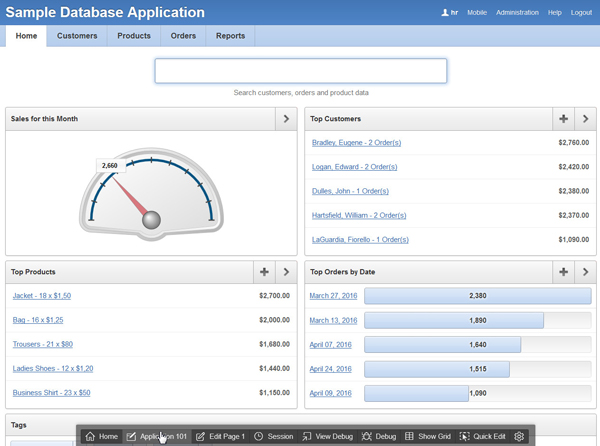Expand Sales for this Month chevron arrow
The height and width of the screenshot is (446, 600).
[x=286, y=119]
